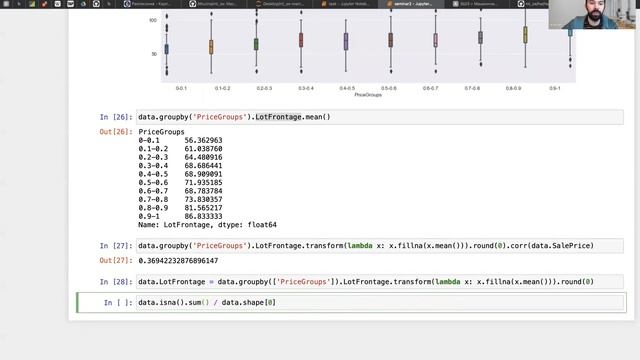Click the leftmost pinned tab icon
Viewport: 640px width, 360px height.
[6, 4]
